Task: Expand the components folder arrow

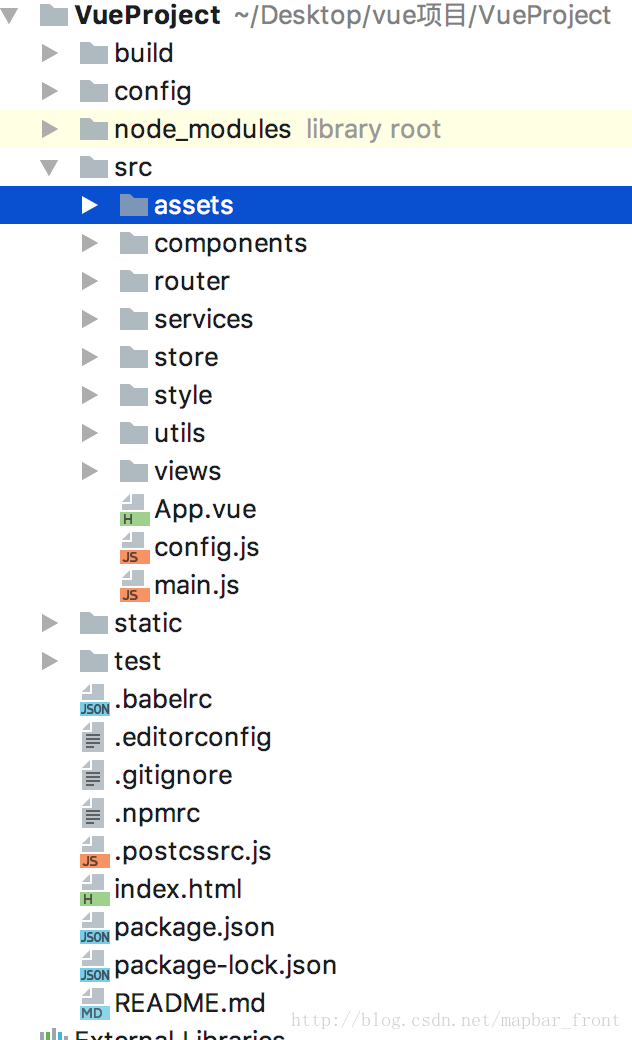Action: tap(90, 244)
